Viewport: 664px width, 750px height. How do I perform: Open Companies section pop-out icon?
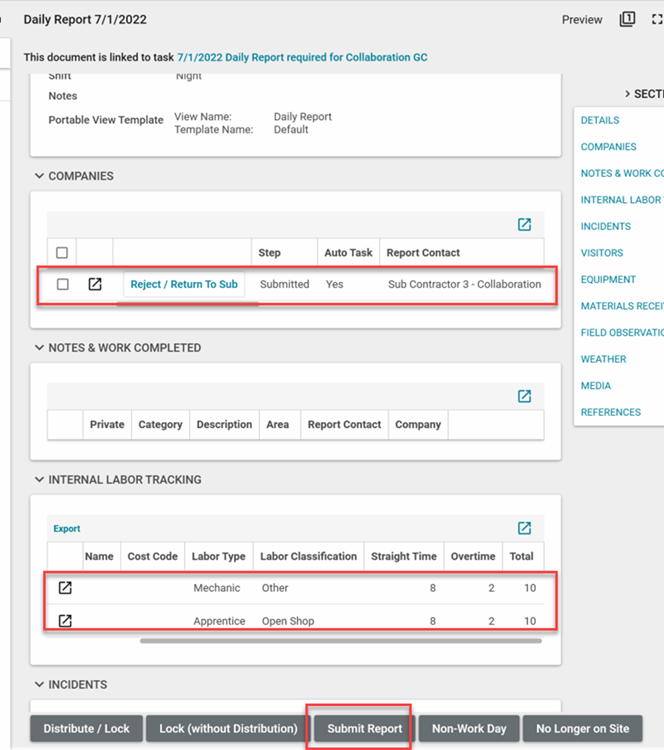coord(524,225)
